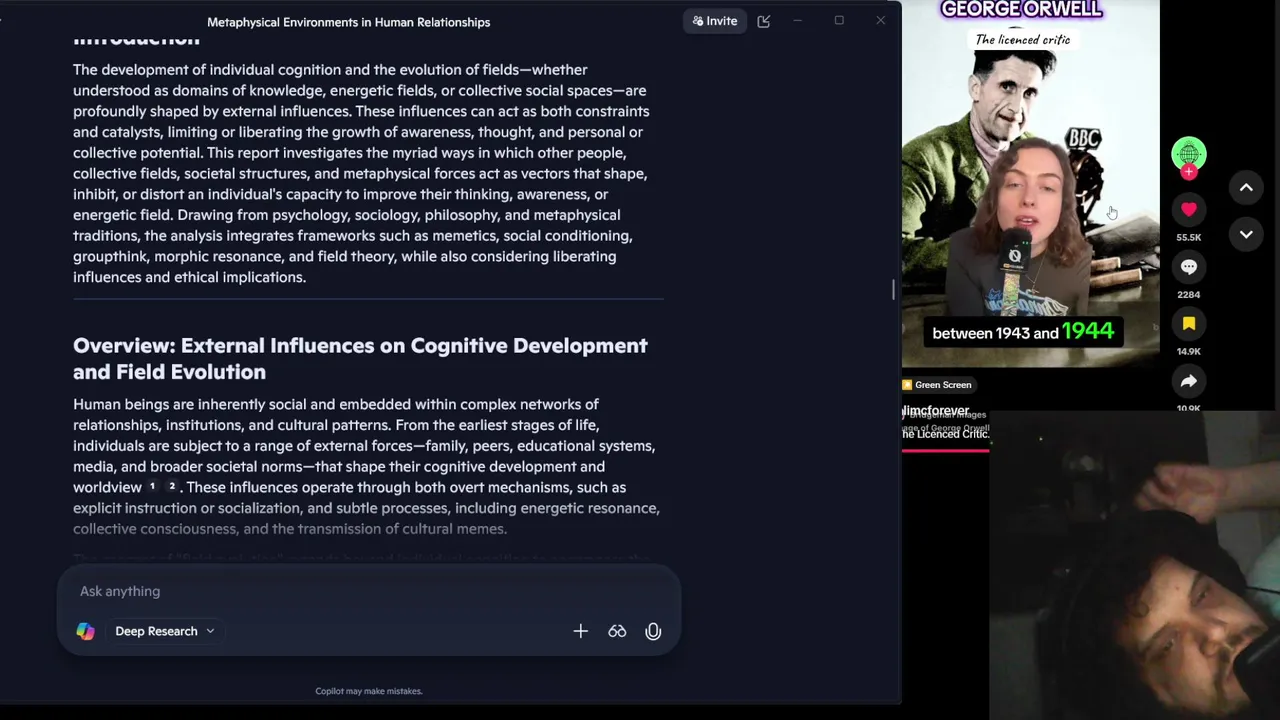1280x720 pixels.
Task: Open TikTok comments speech bubble icon
Action: (x=1188, y=267)
